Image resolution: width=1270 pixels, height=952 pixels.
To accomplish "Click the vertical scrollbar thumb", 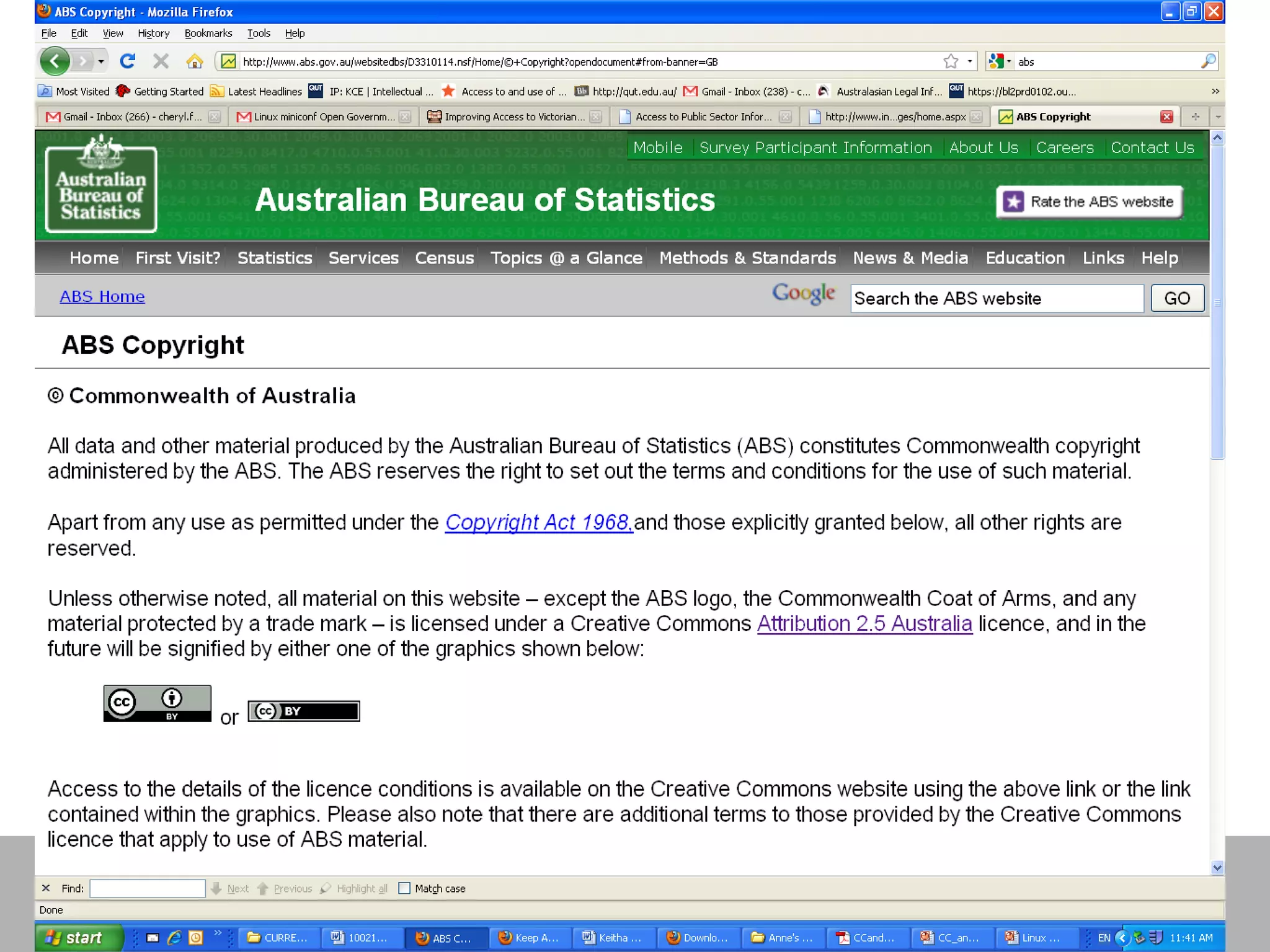I will [1217, 302].
